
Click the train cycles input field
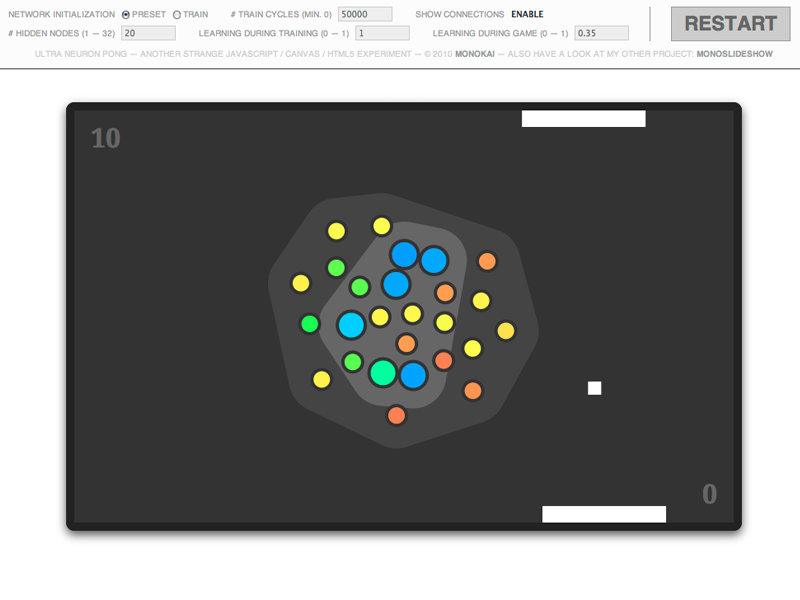[367, 14]
